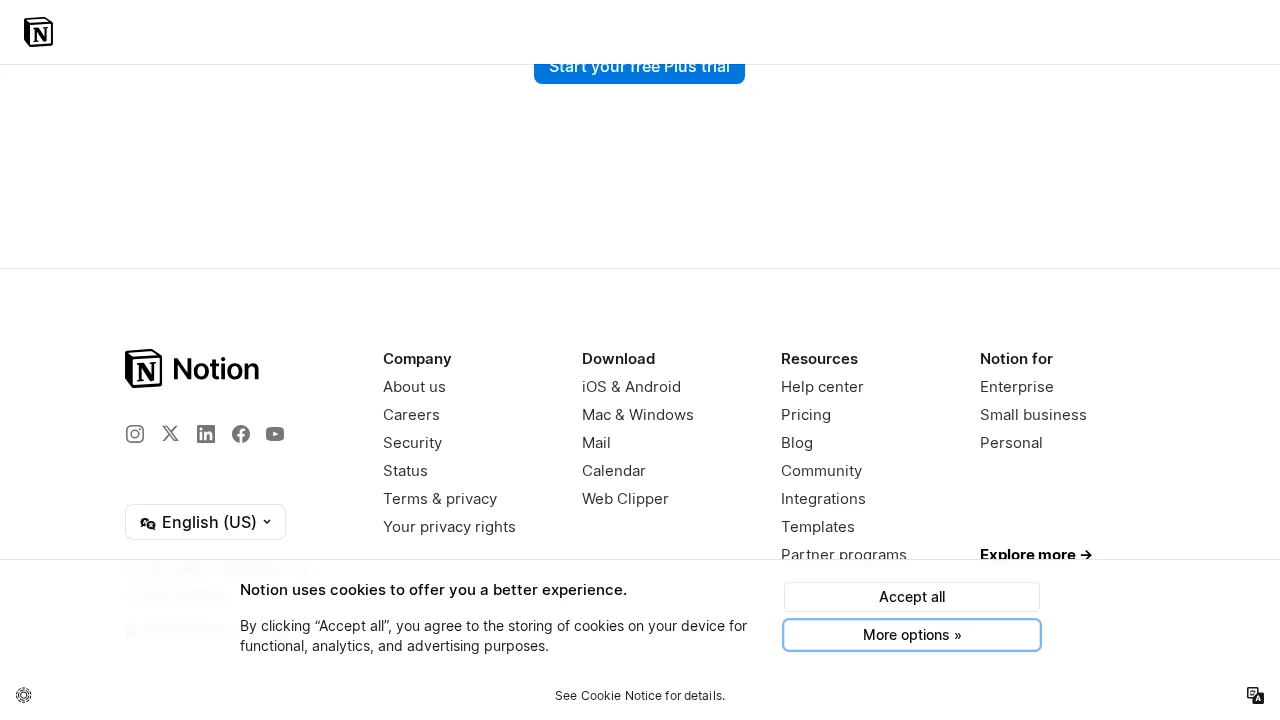Viewport: 1280px width, 720px height.
Task: Click Explore more under Notion for
Action: point(1035,555)
